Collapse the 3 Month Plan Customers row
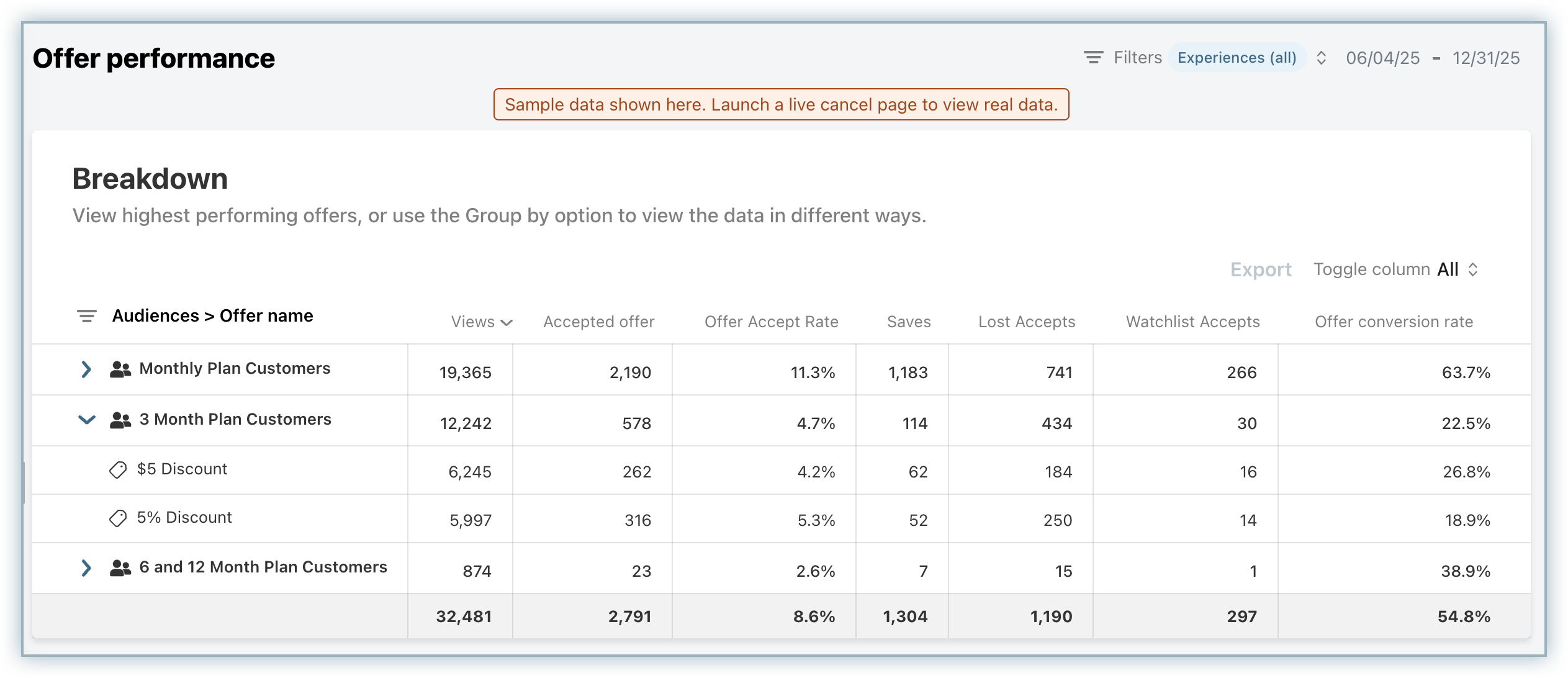The image size is (1568, 678). click(86, 420)
